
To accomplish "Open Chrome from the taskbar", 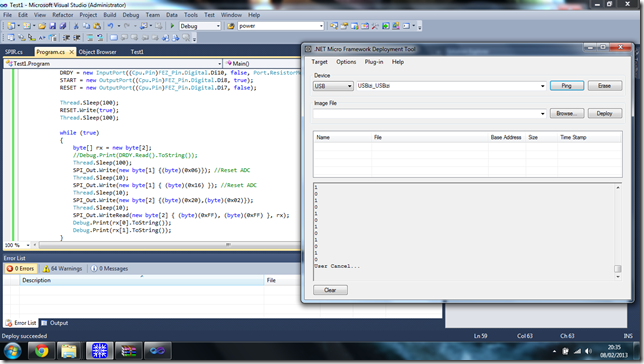I will pos(41,351).
